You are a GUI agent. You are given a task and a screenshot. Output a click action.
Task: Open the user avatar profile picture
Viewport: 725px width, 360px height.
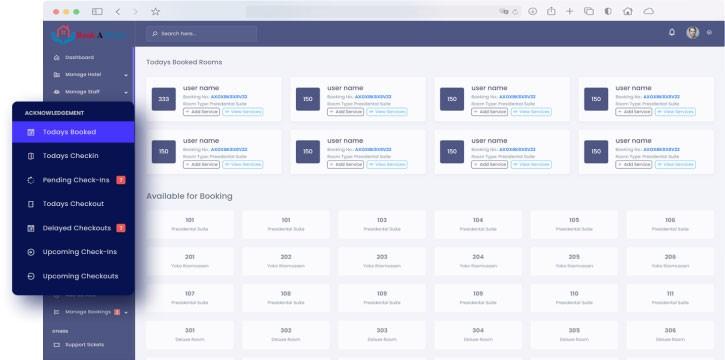click(692, 32)
